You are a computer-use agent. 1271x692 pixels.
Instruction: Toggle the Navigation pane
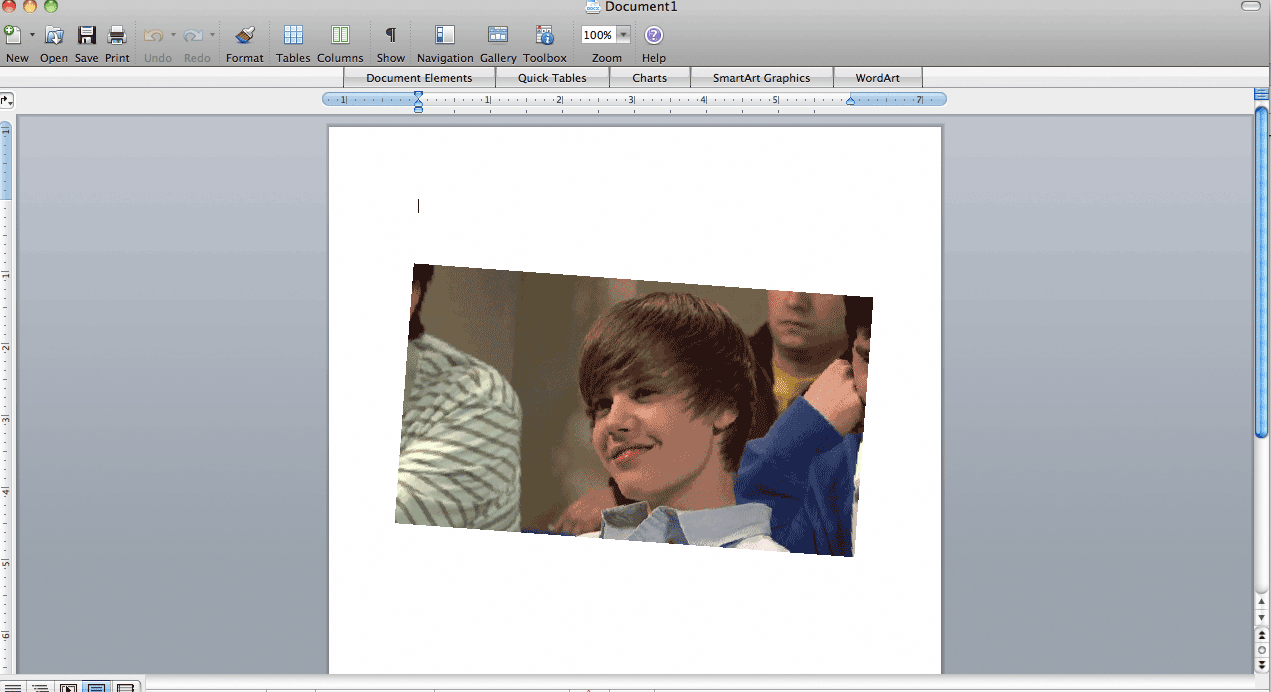pos(445,36)
